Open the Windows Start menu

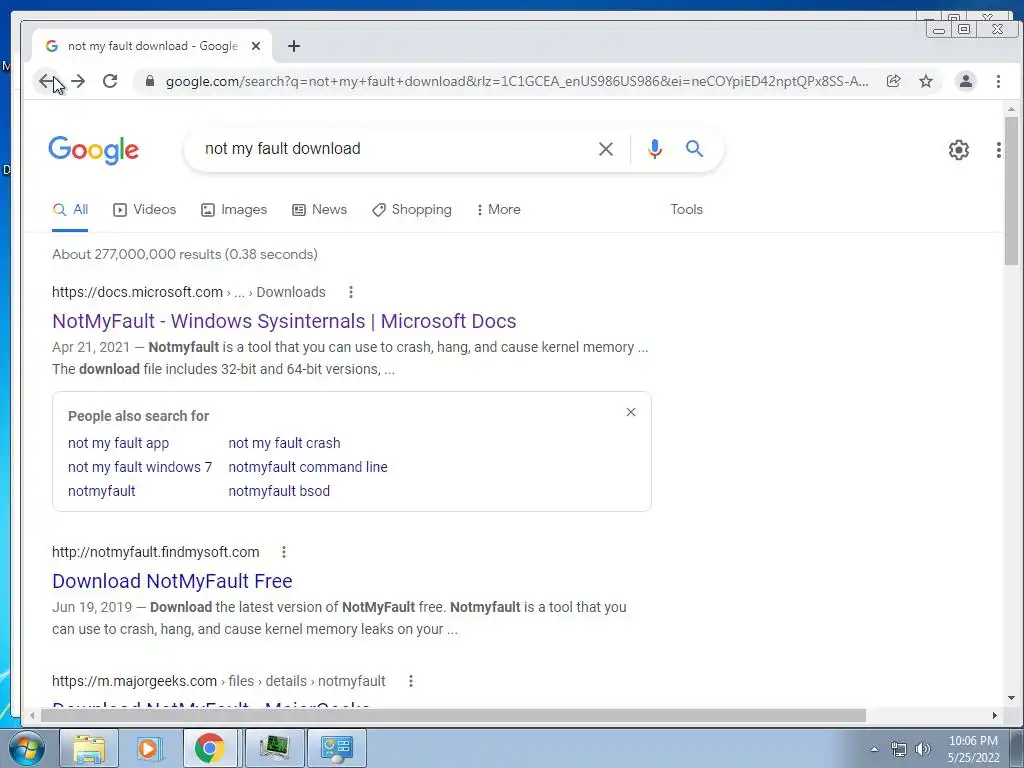[x=25, y=748]
